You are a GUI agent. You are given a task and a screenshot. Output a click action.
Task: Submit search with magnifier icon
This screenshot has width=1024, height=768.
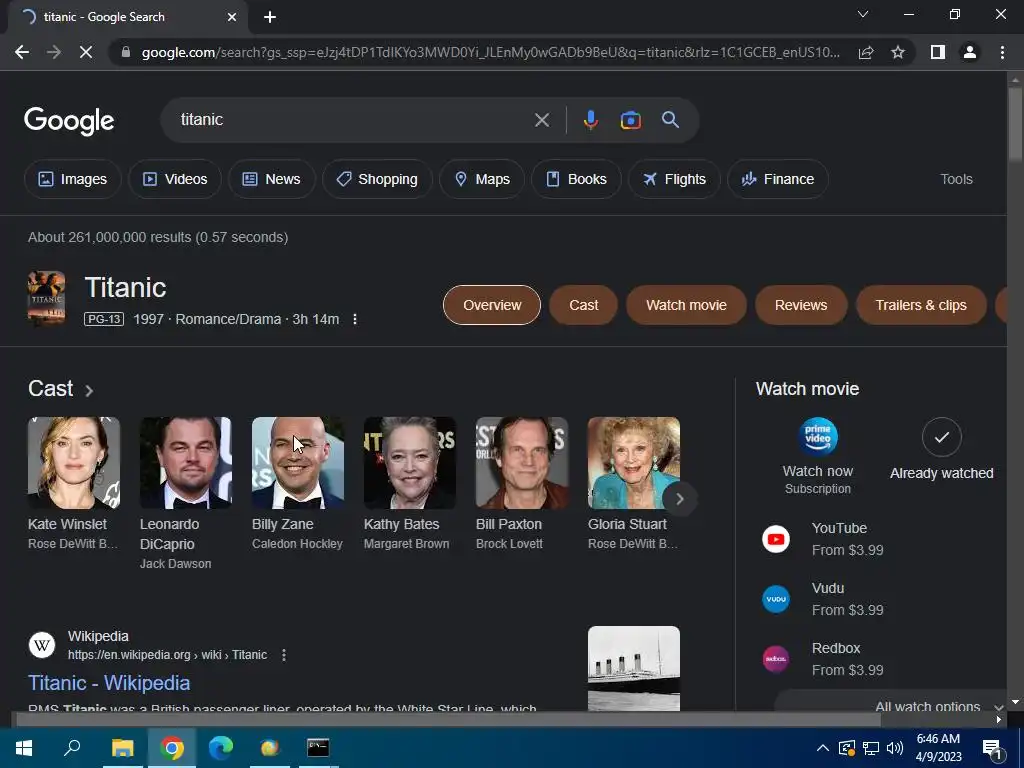[x=670, y=120]
